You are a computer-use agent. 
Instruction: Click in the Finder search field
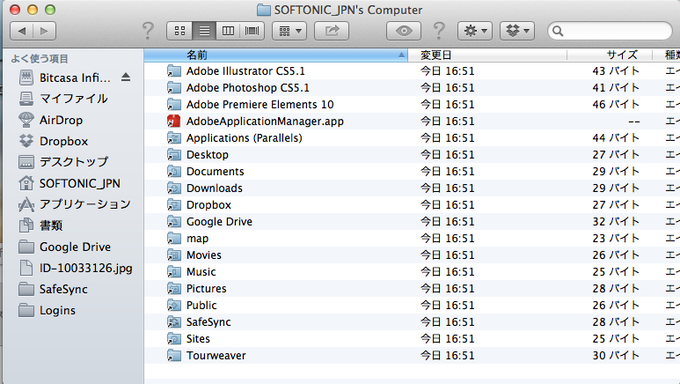[611, 31]
